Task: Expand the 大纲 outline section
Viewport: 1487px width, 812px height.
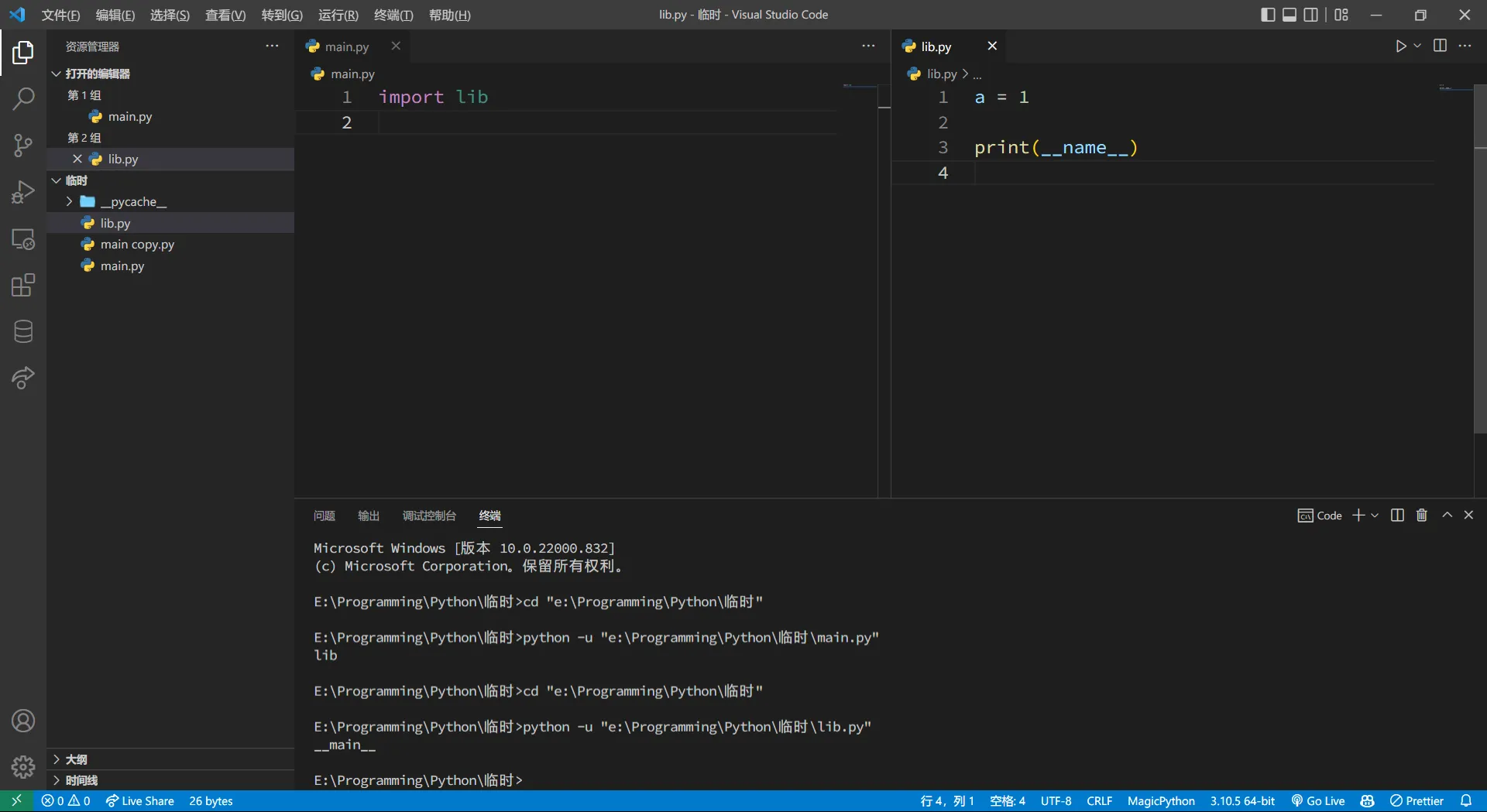Action: point(76,759)
